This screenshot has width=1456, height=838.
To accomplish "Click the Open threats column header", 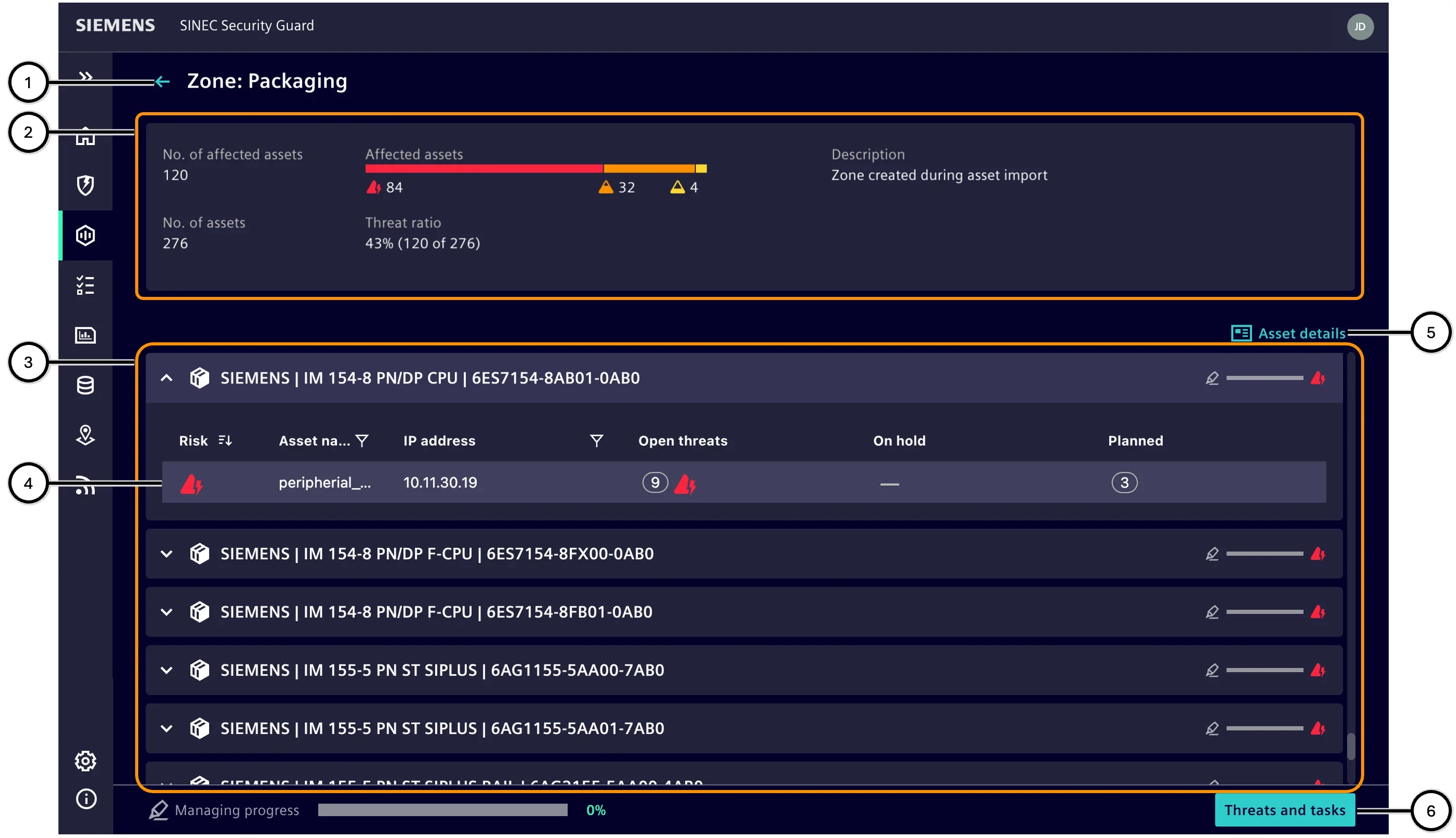I will tap(682, 441).
